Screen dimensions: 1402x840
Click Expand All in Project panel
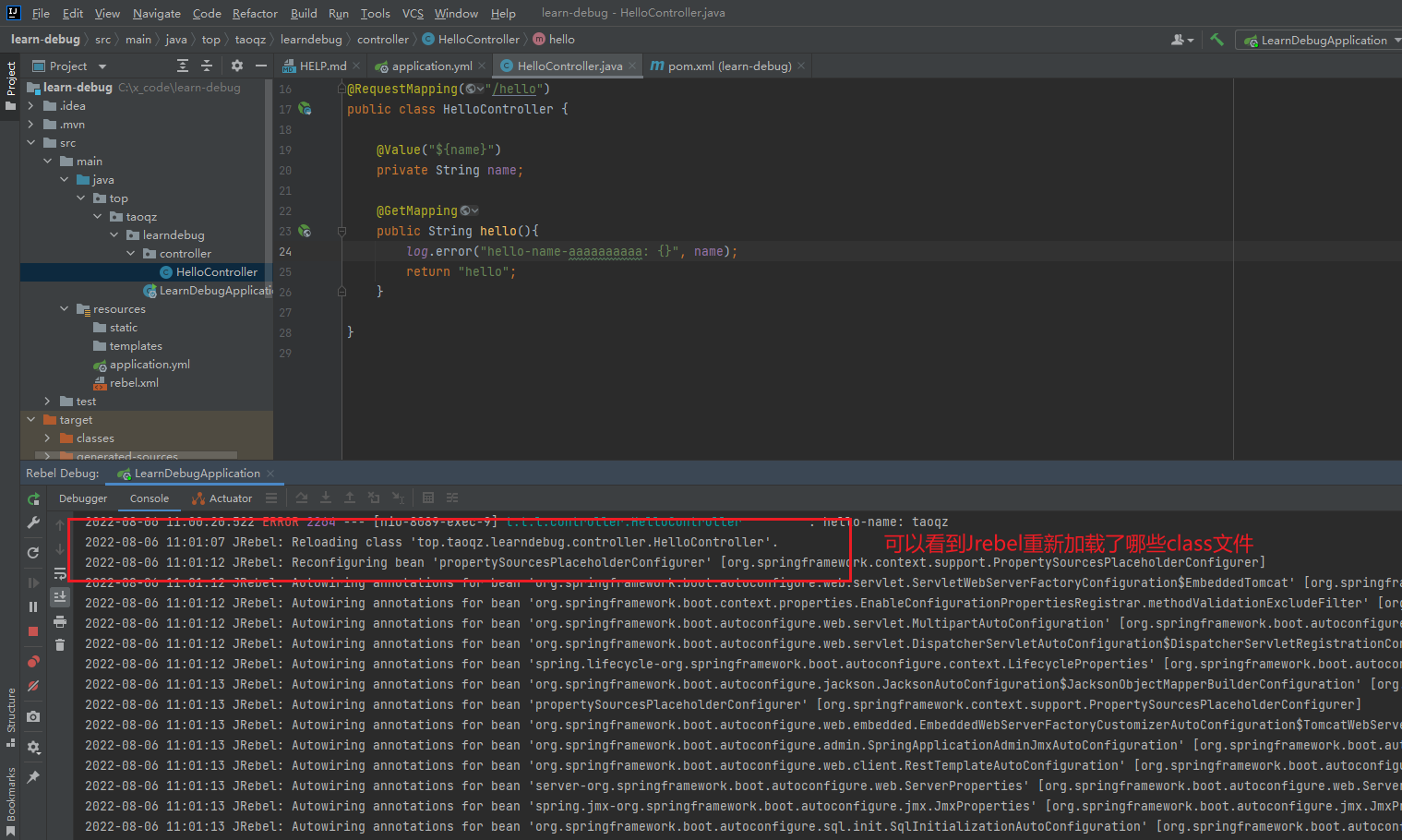click(x=183, y=66)
